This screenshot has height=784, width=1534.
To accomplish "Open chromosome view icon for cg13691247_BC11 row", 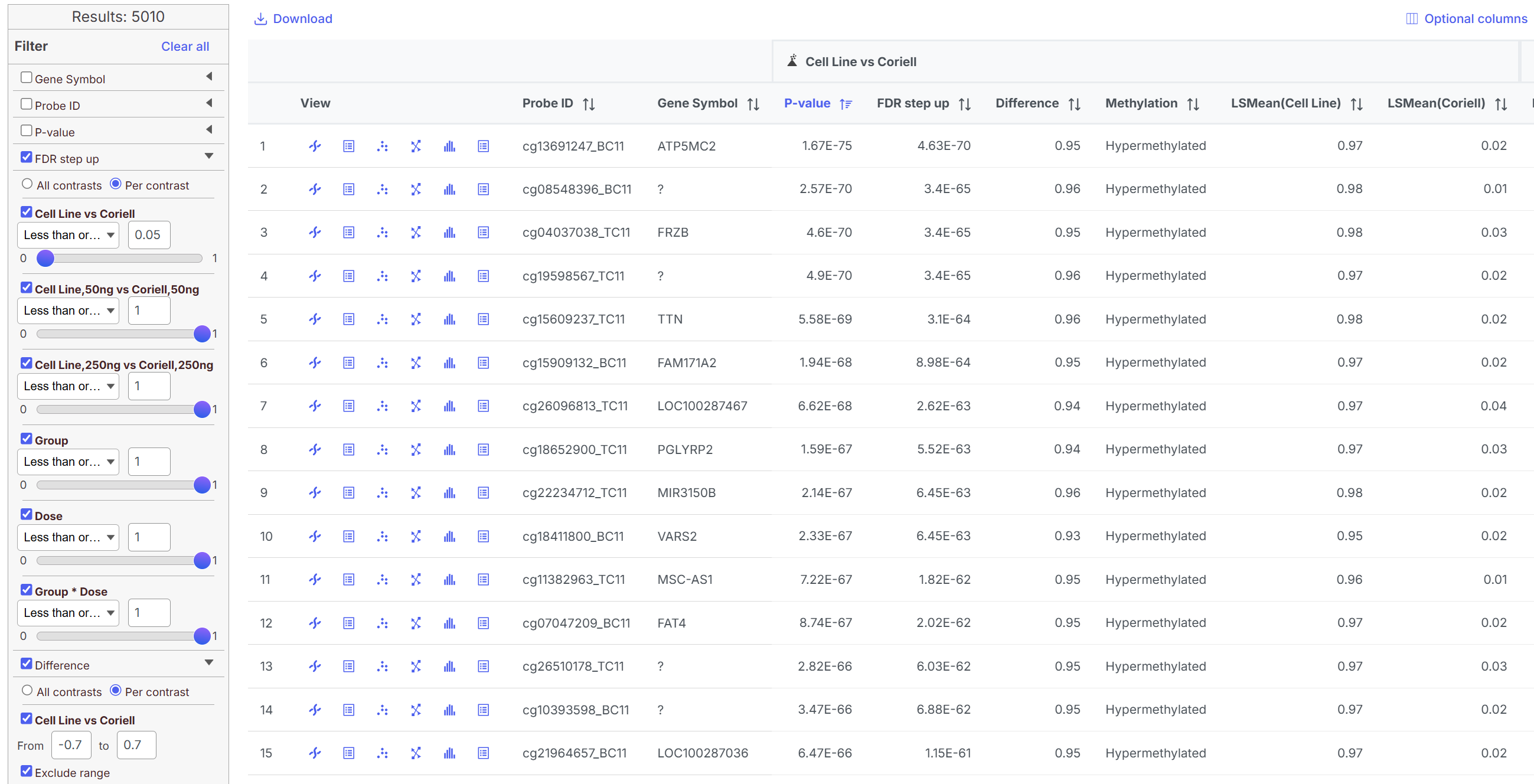I will pyautogui.click(x=315, y=146).
